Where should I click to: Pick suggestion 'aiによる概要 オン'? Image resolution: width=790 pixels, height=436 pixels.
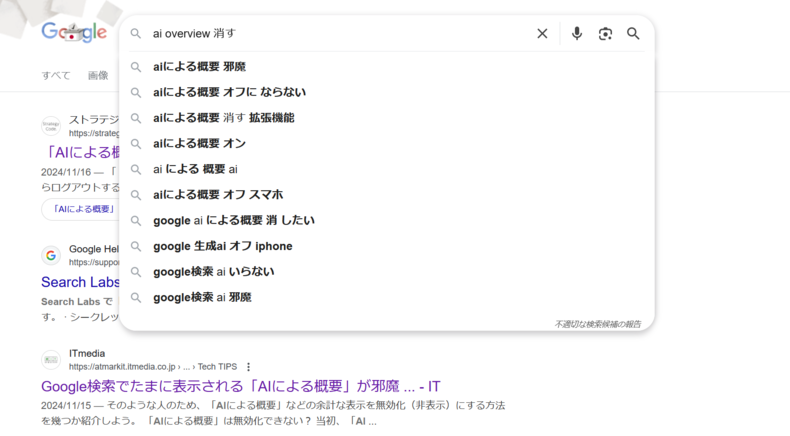point(387,144)
